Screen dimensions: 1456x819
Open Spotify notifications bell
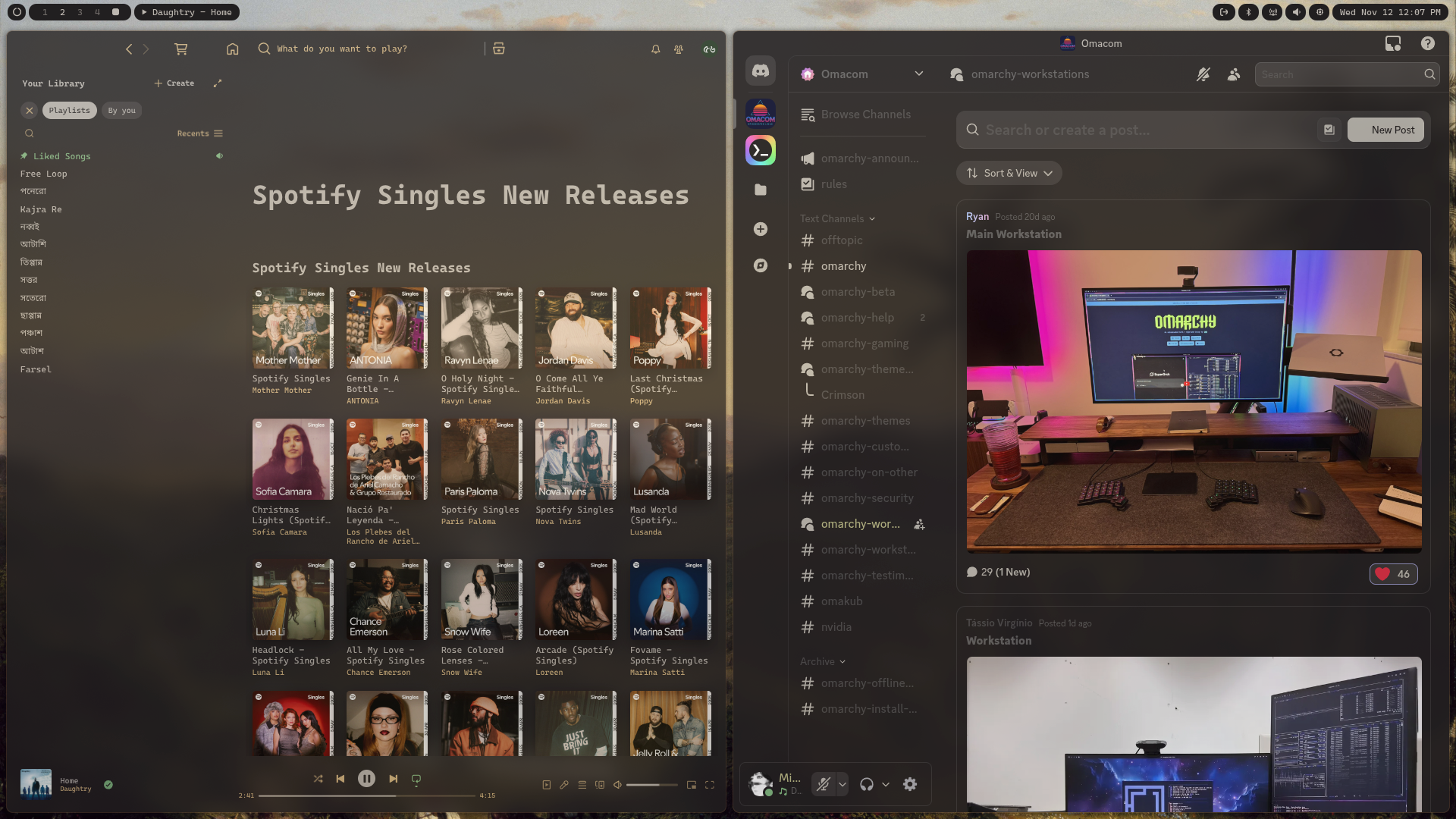click(x=655, y=49)
